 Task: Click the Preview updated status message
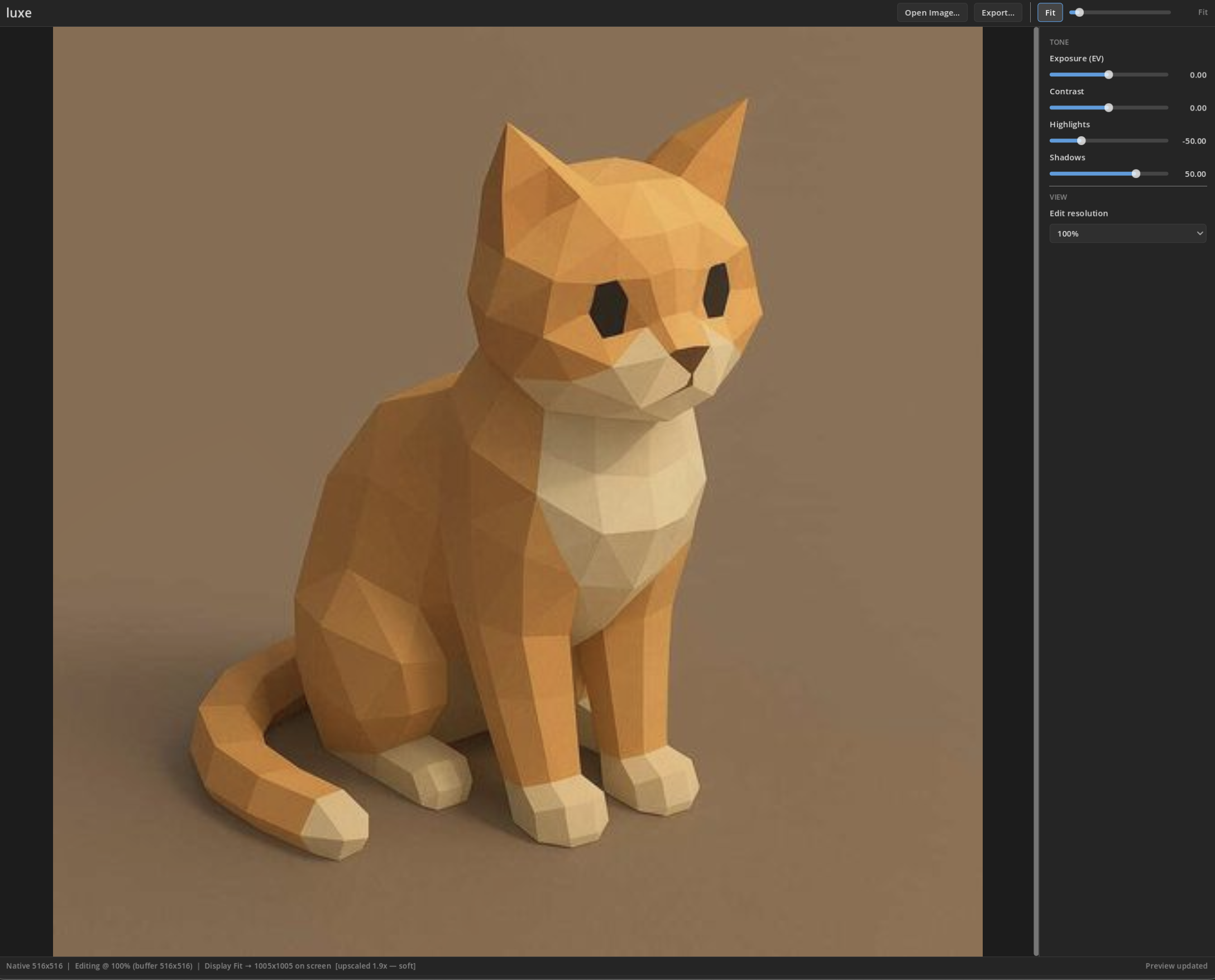[x=1176, y=966]
